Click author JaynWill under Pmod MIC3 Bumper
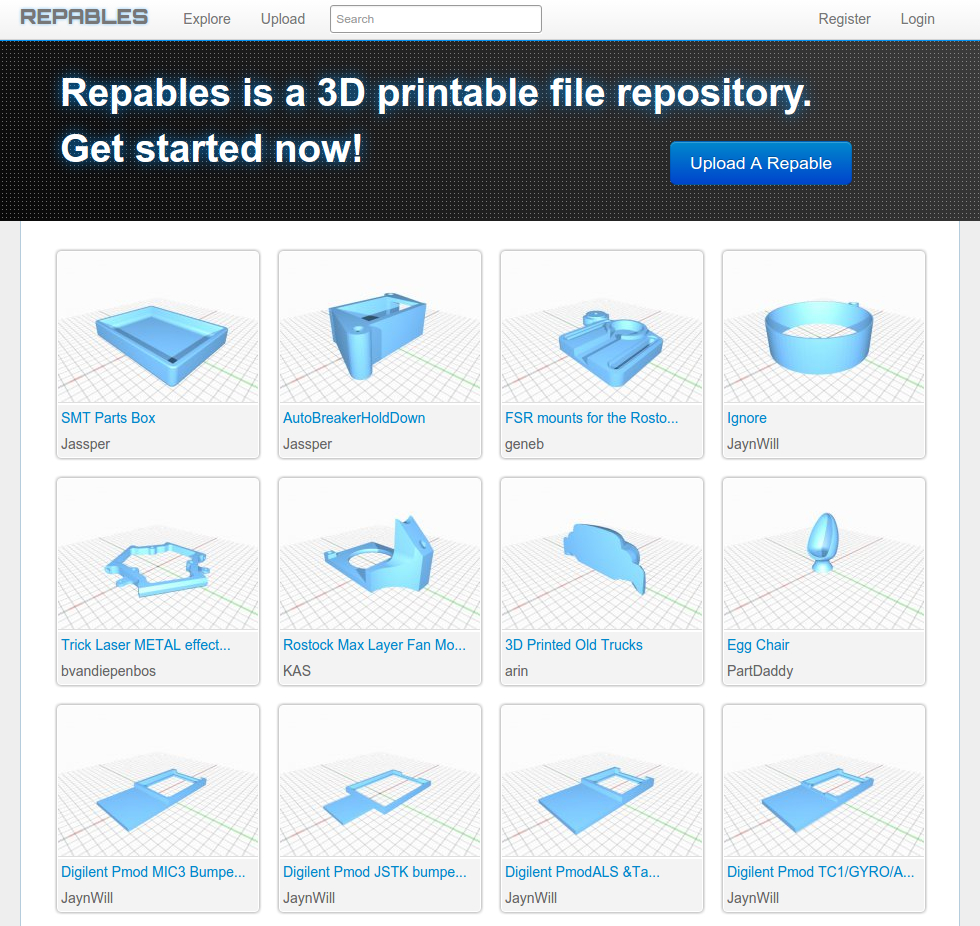 pyautogui.click(x=87, y=898)
